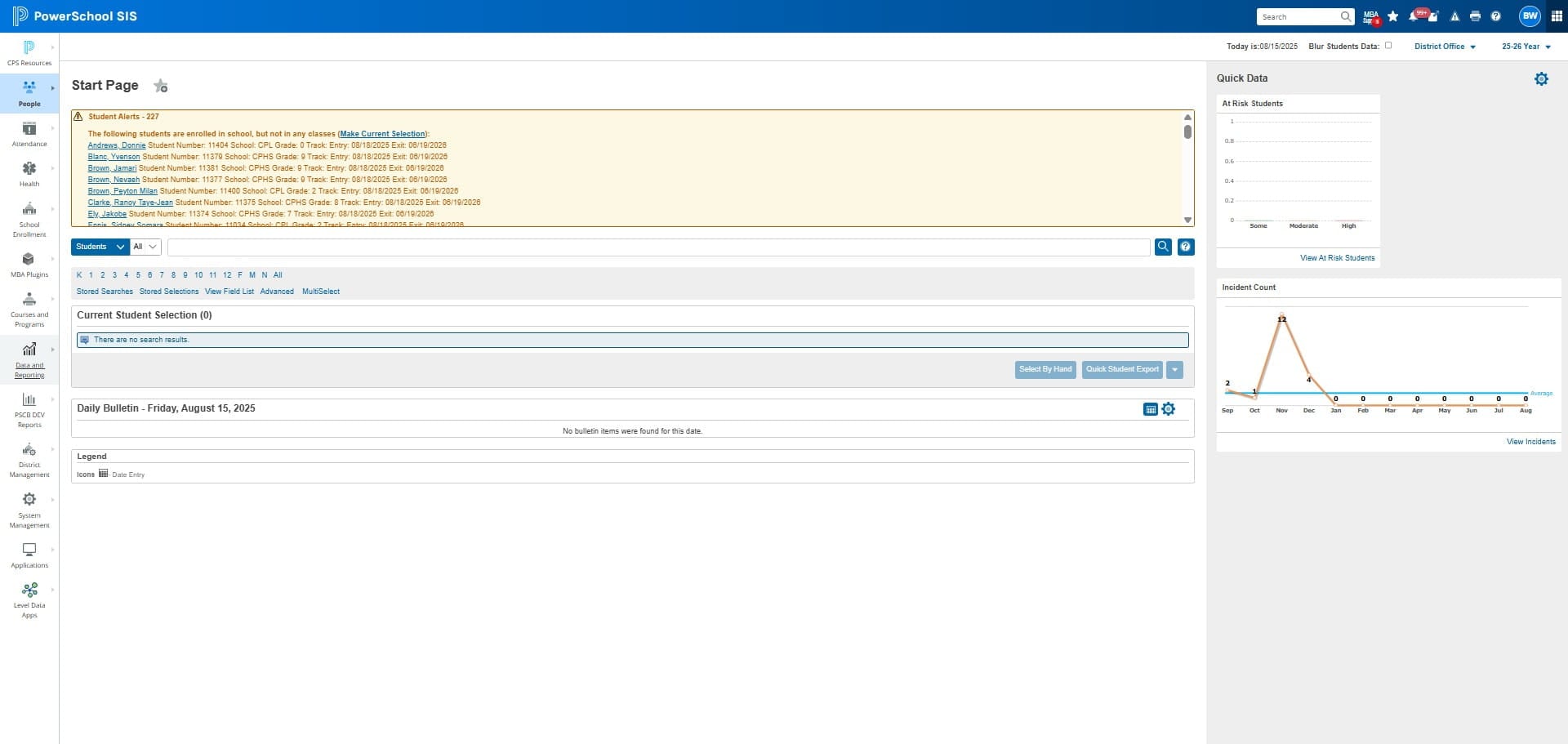Open the Attendance sidebar icon
This screenshot has height=744, width=1568.
pos(29,133)
